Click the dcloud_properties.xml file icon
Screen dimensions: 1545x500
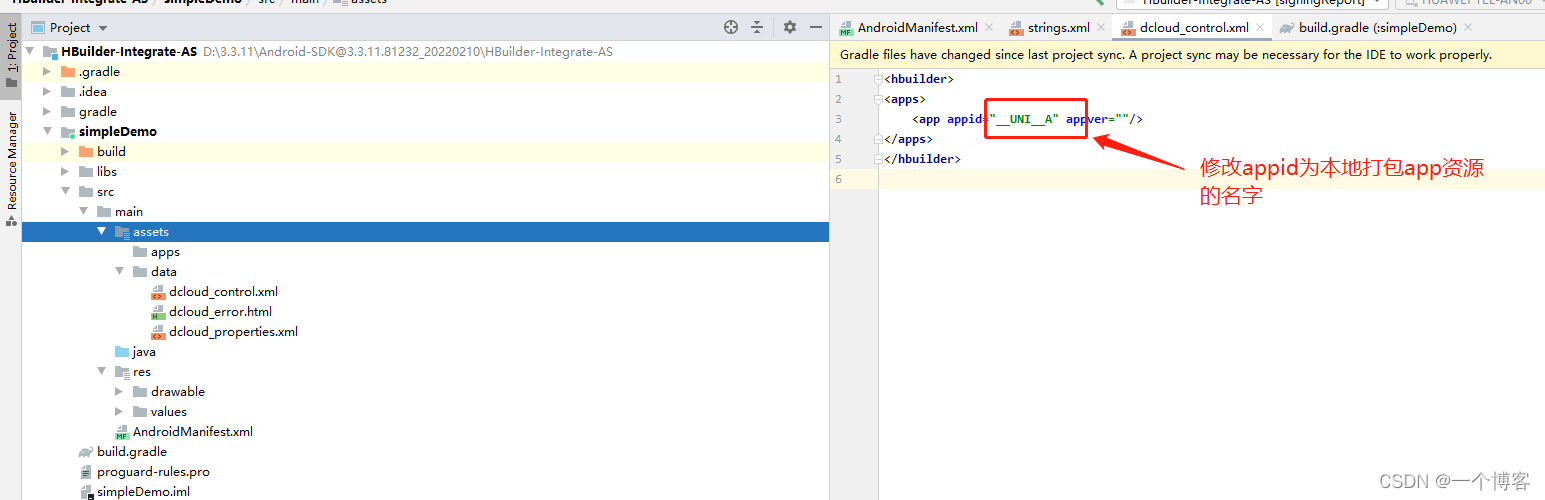[x=158, y=332]
